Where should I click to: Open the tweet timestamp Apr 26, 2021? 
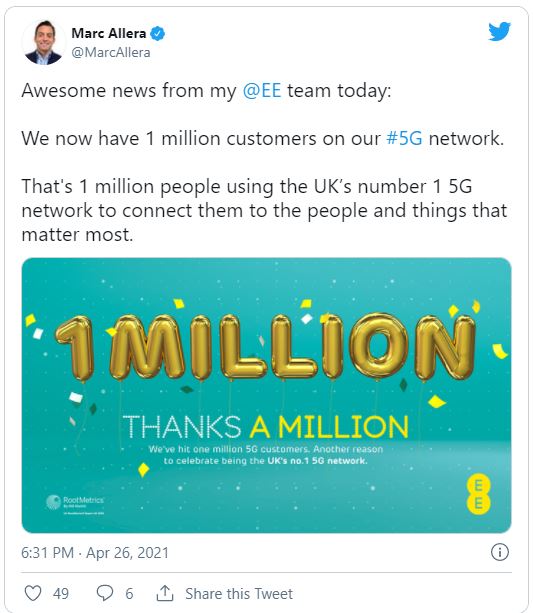tap(95, 553)
